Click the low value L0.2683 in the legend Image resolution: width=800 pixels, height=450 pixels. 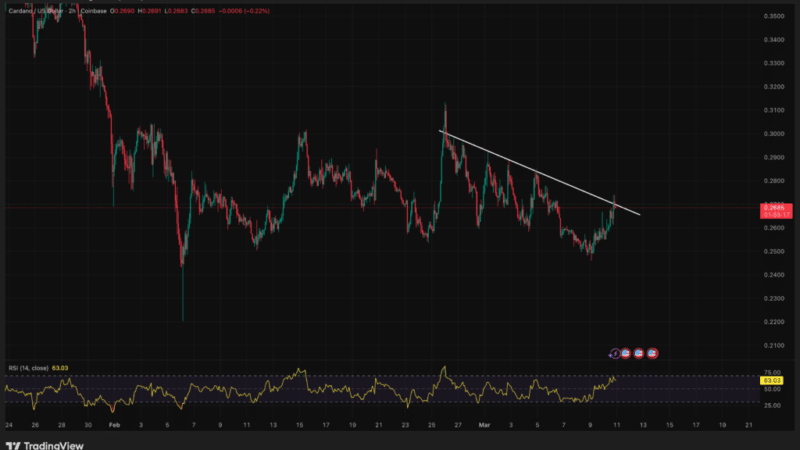(177, 11)
